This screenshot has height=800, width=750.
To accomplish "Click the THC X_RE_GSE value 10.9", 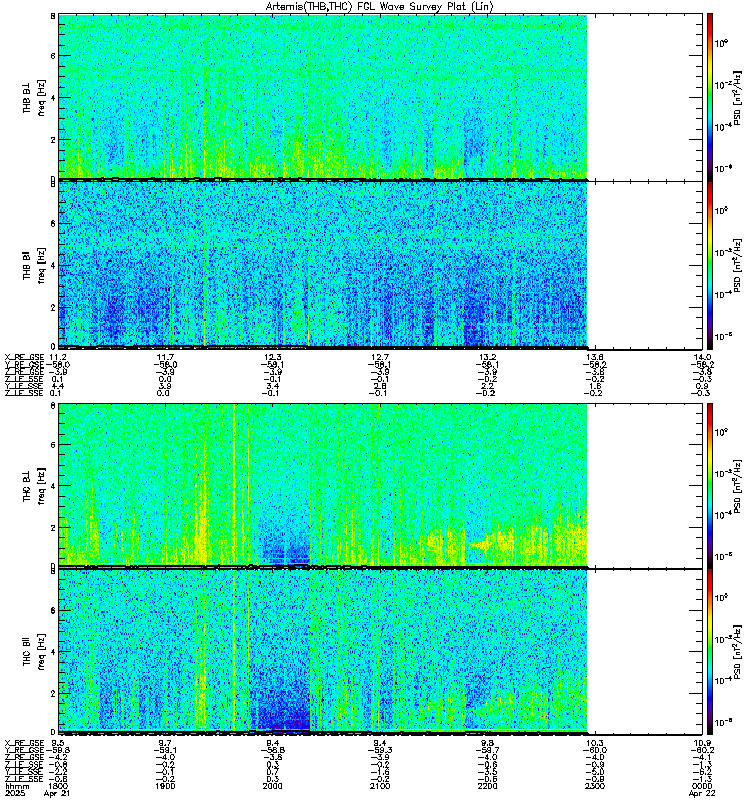I will coord(702,743).
